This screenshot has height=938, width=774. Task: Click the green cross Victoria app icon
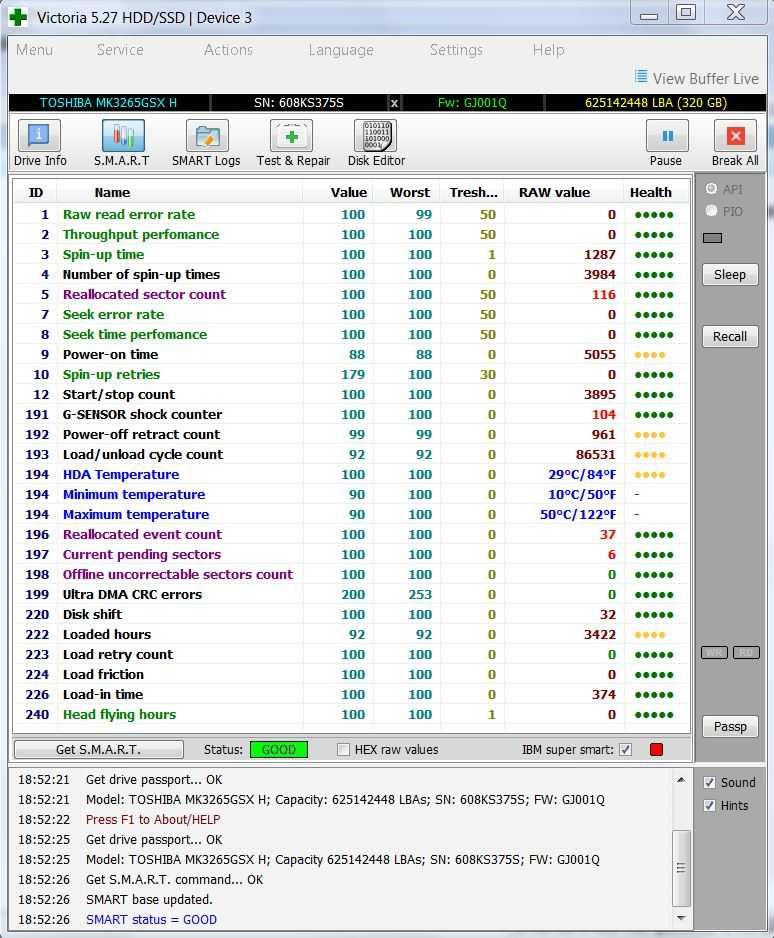(19, 17)
